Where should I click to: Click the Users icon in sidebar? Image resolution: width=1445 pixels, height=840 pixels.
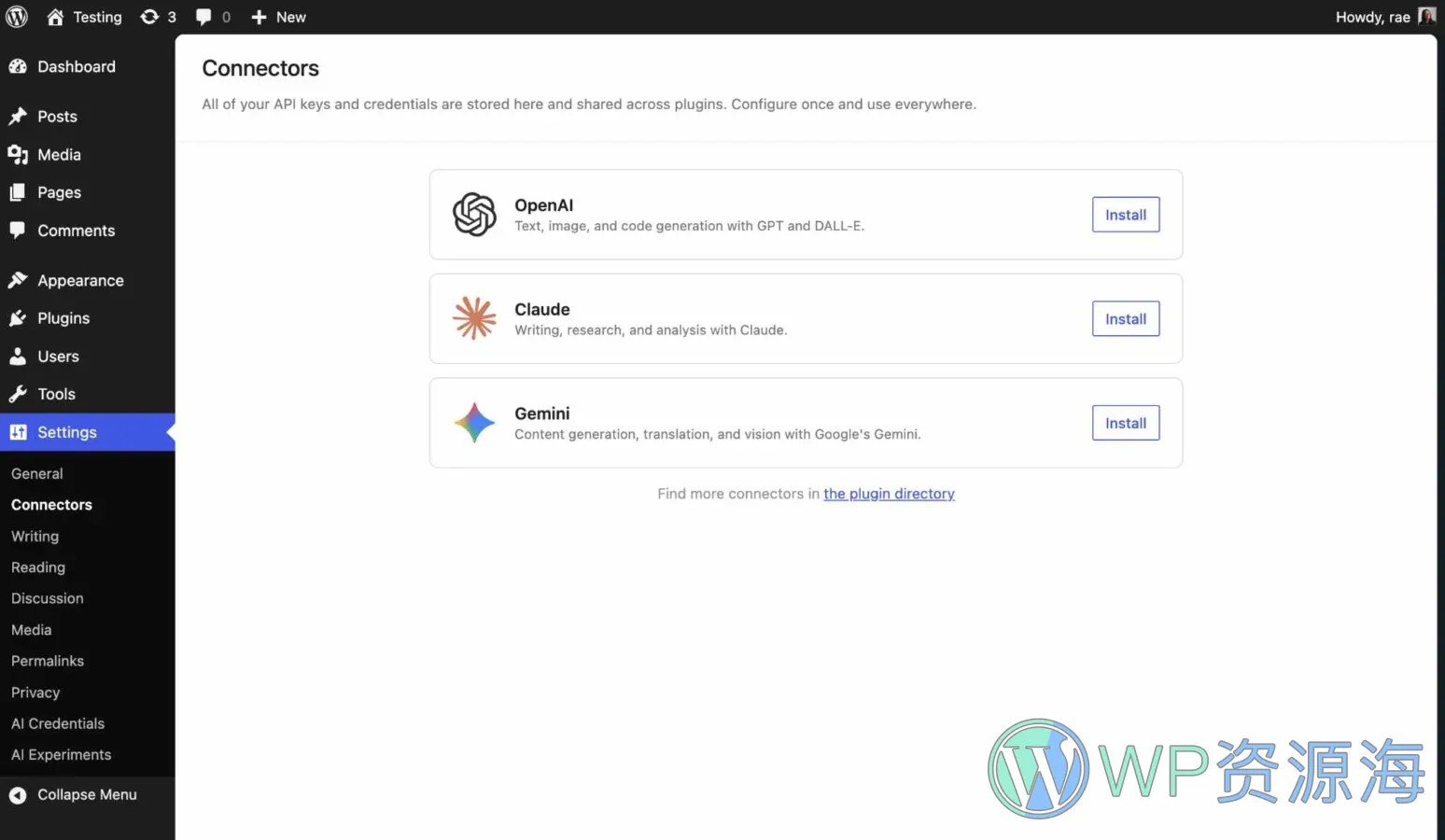click(x=19, y=356)
